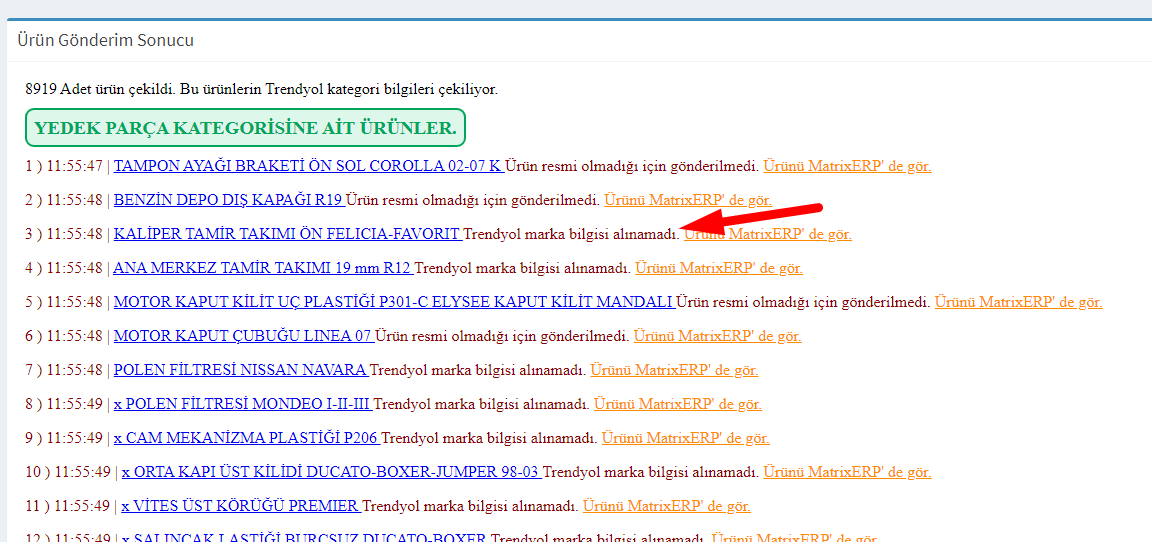This screenshot has width=1152, height=542.
Task: Open POLEN FİLTRESİ NISSAN NAVARA product
Action: coord(240,370)
